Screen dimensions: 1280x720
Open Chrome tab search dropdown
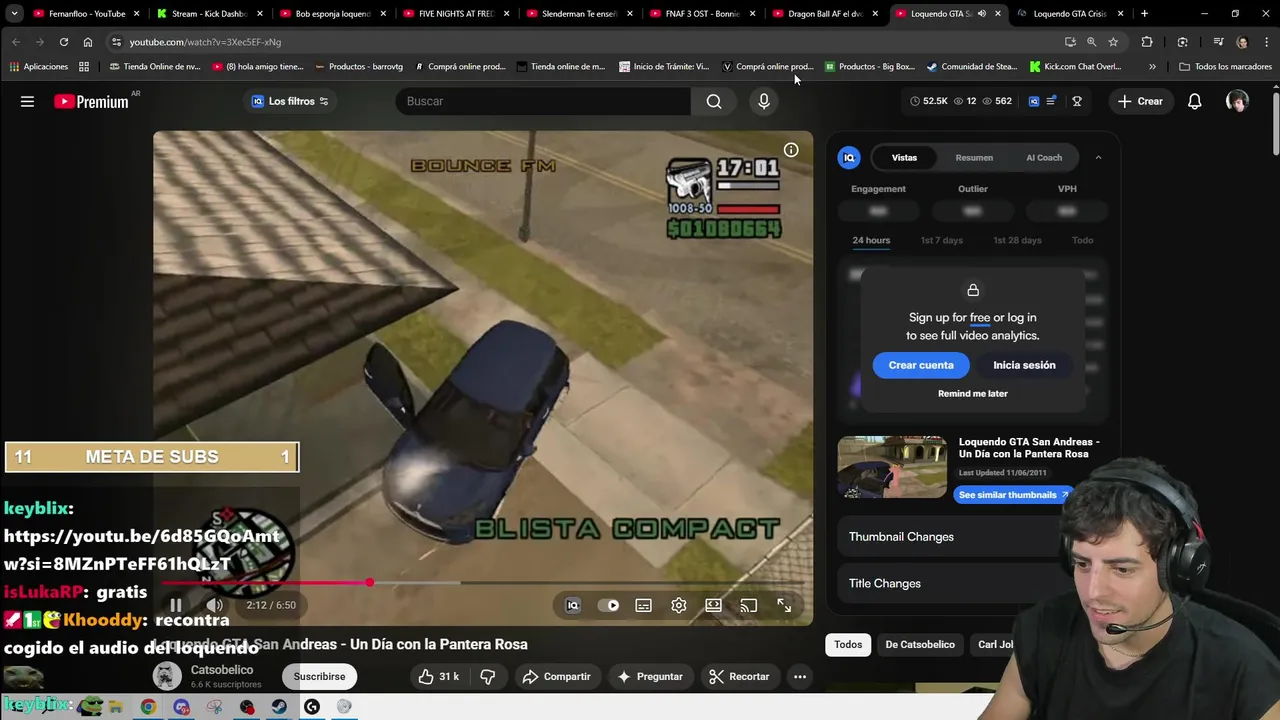click(x=14, y=14)
